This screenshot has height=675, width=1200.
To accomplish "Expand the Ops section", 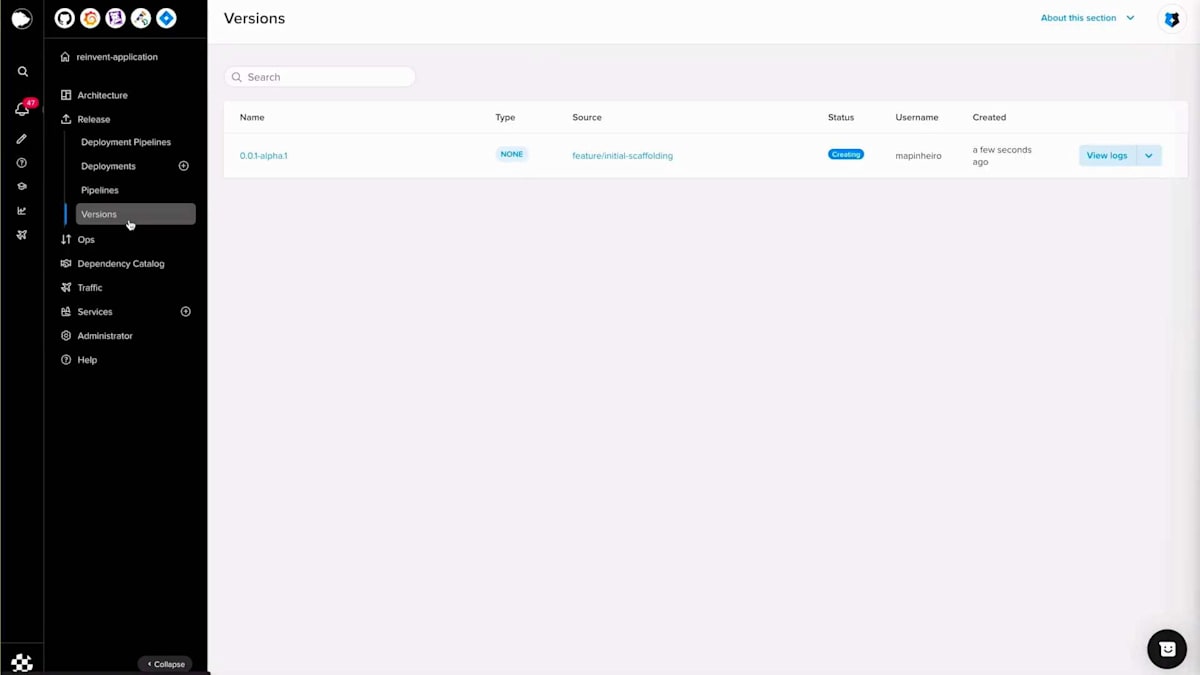I will (x=78, y=240).
